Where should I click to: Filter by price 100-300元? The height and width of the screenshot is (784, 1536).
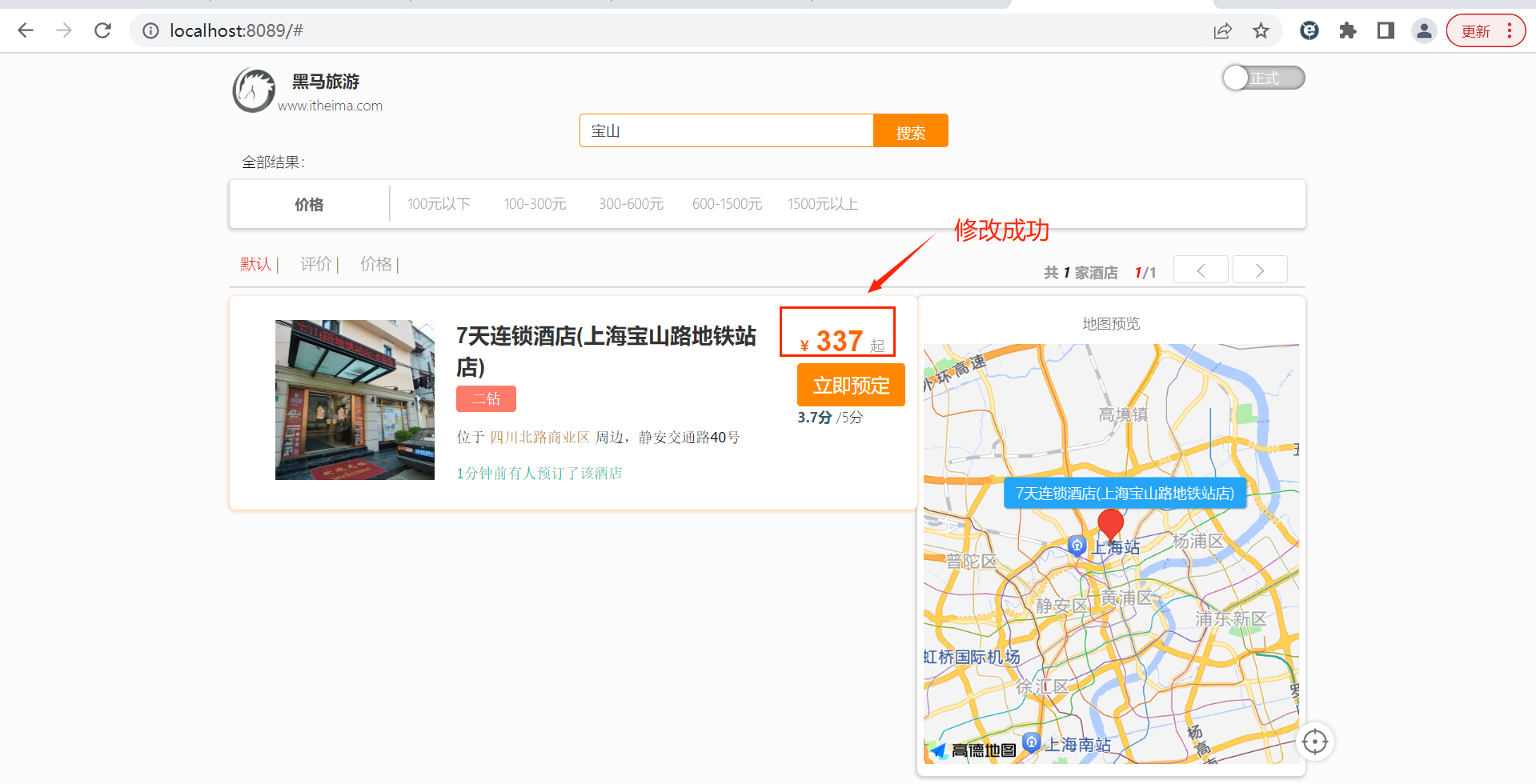535,204
